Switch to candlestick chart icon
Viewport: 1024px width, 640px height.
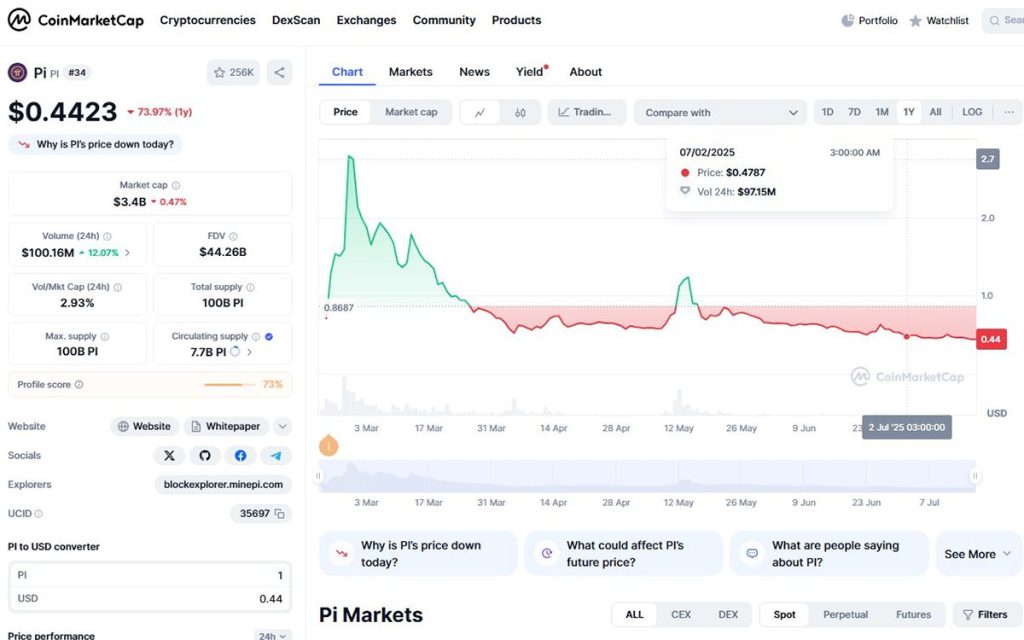tap(520, 112)
